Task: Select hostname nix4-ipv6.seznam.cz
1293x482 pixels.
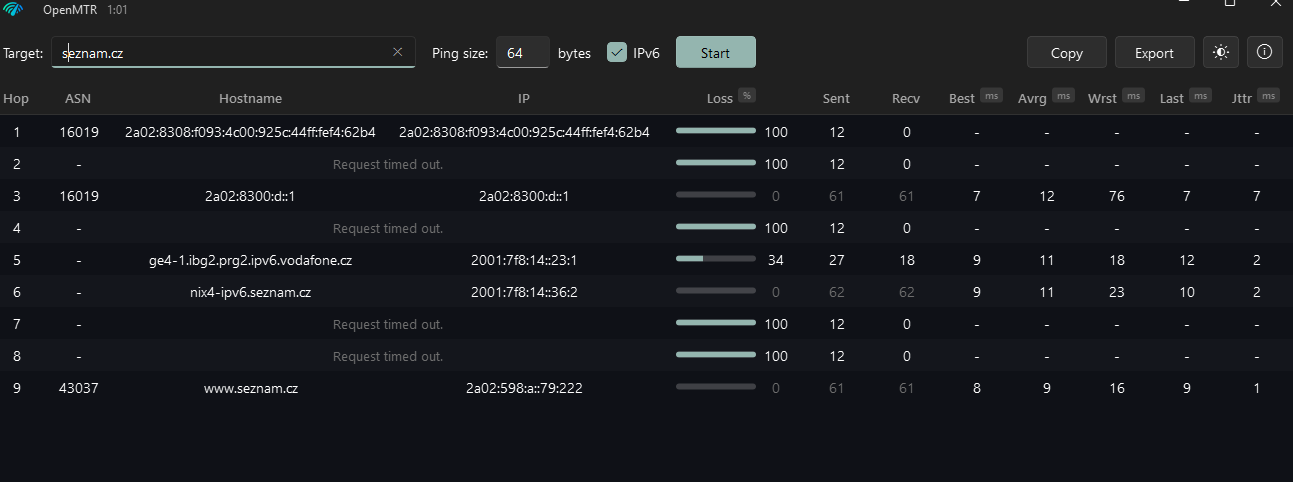Action: pyautogui.click(x=250, y=292)
